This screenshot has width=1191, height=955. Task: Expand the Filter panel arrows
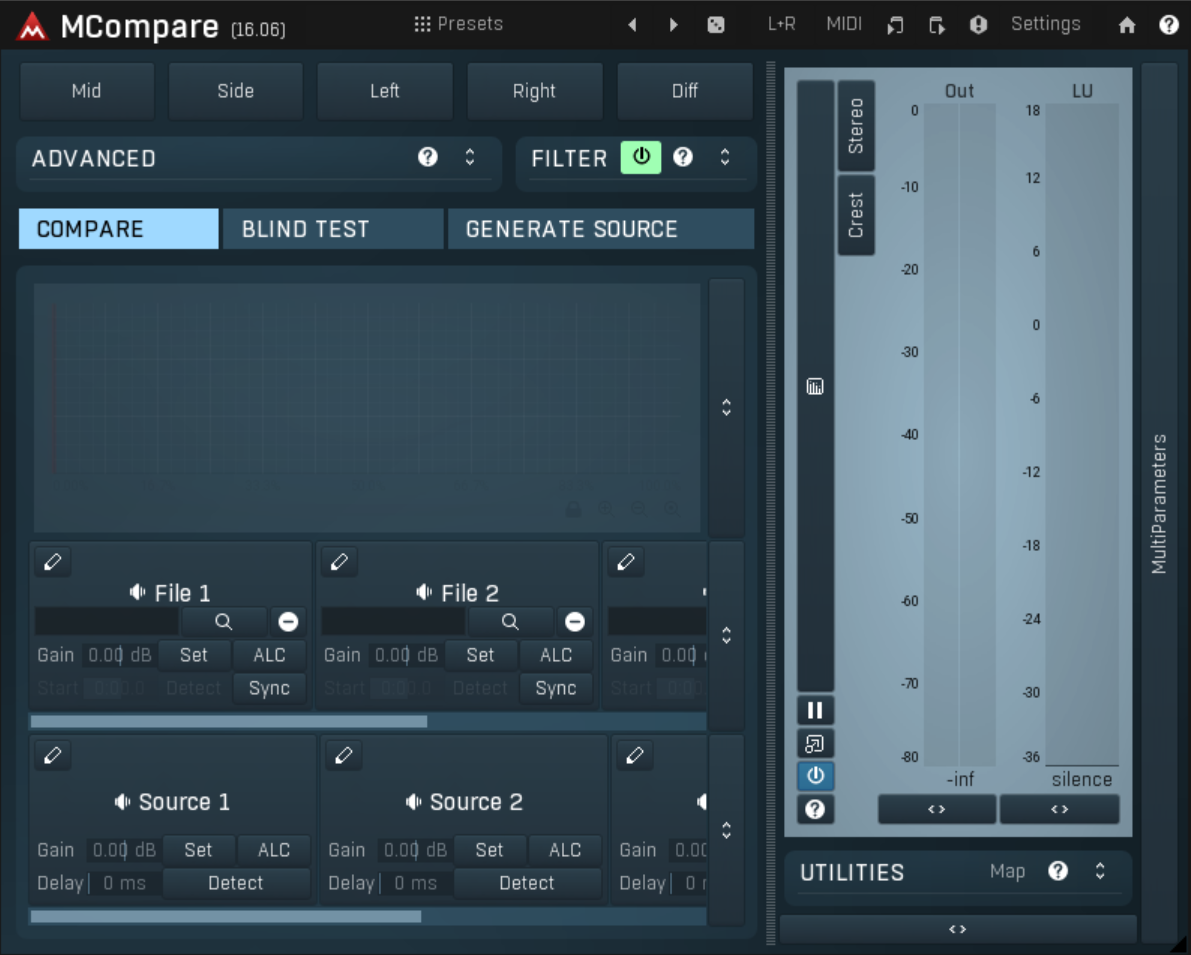pos(725,157)
